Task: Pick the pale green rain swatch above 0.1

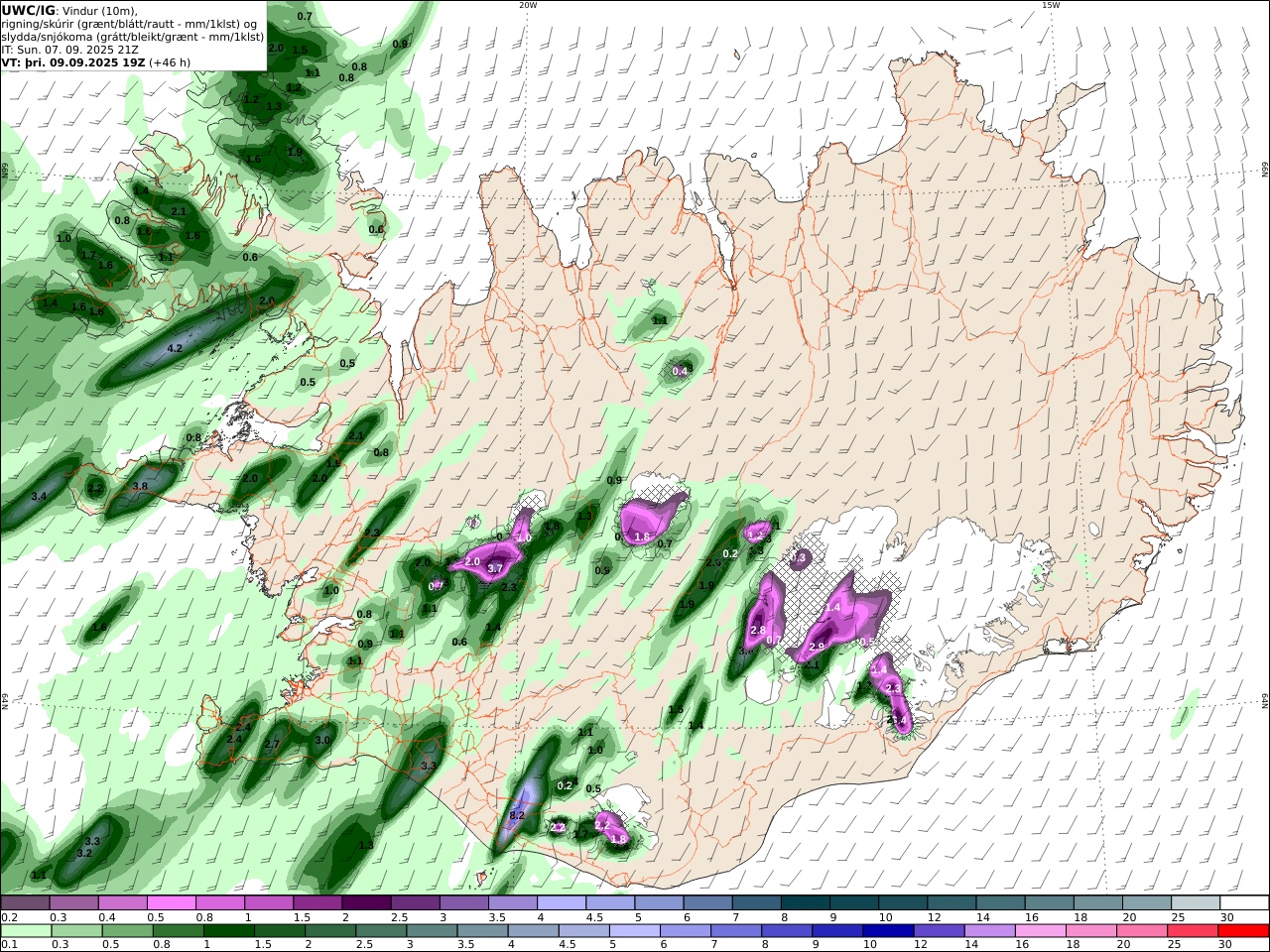Action: 25,931
